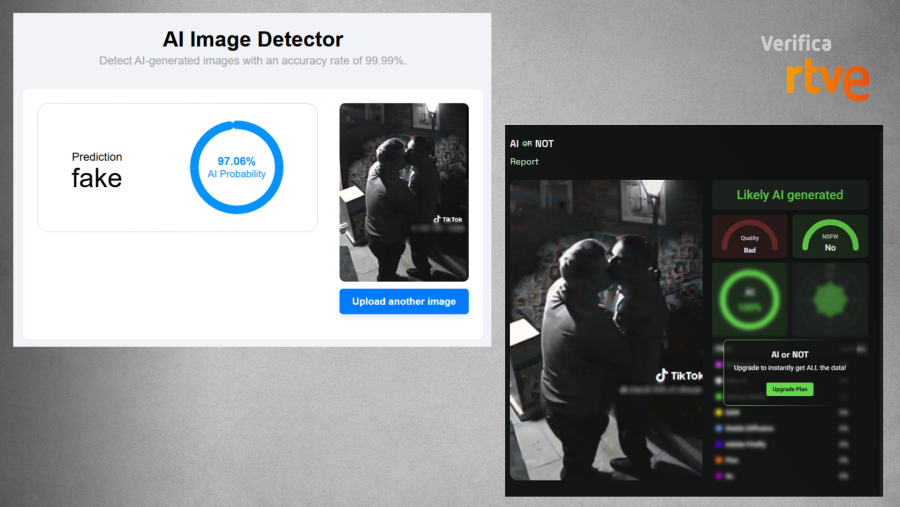The height and width of the screenshot is (507, 900).
Task: Click the AI Image Detector title
Action: pos(253,39)
